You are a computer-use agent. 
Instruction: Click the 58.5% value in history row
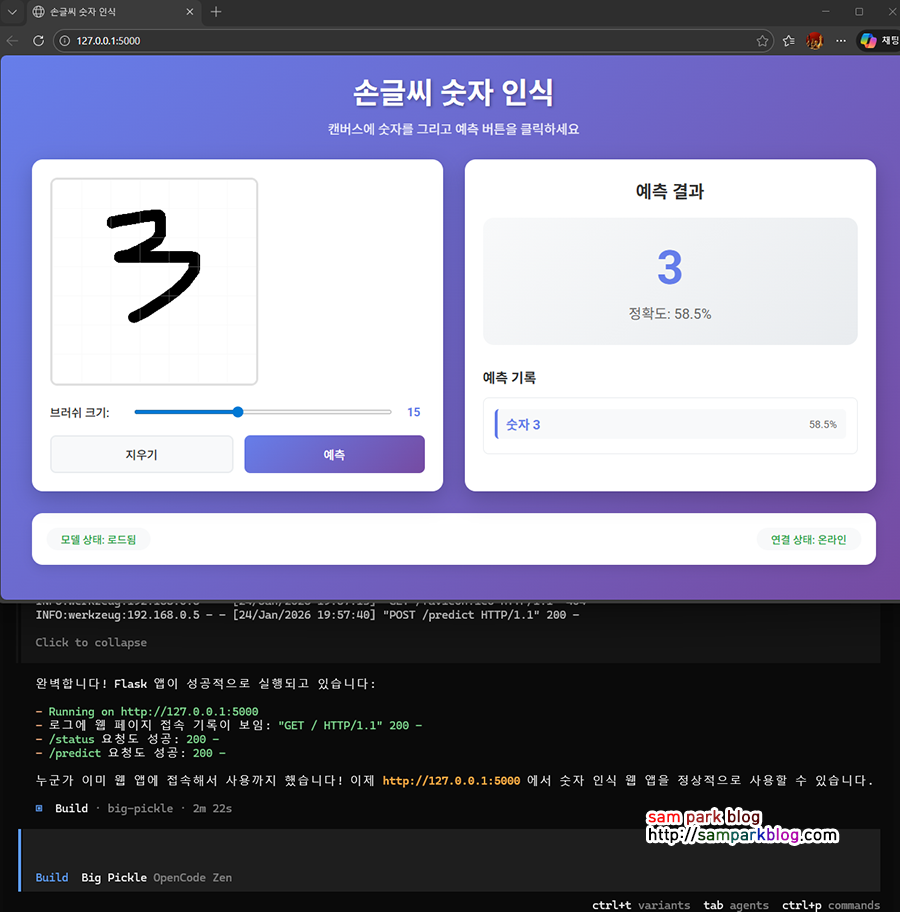click(823, 425)
